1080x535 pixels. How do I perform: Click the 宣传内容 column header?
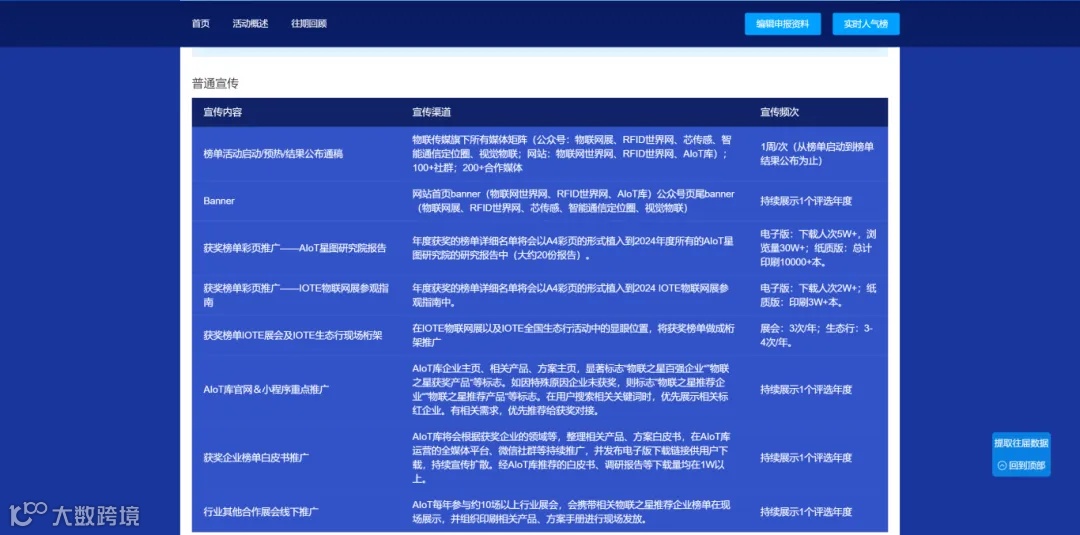[222, 112]
